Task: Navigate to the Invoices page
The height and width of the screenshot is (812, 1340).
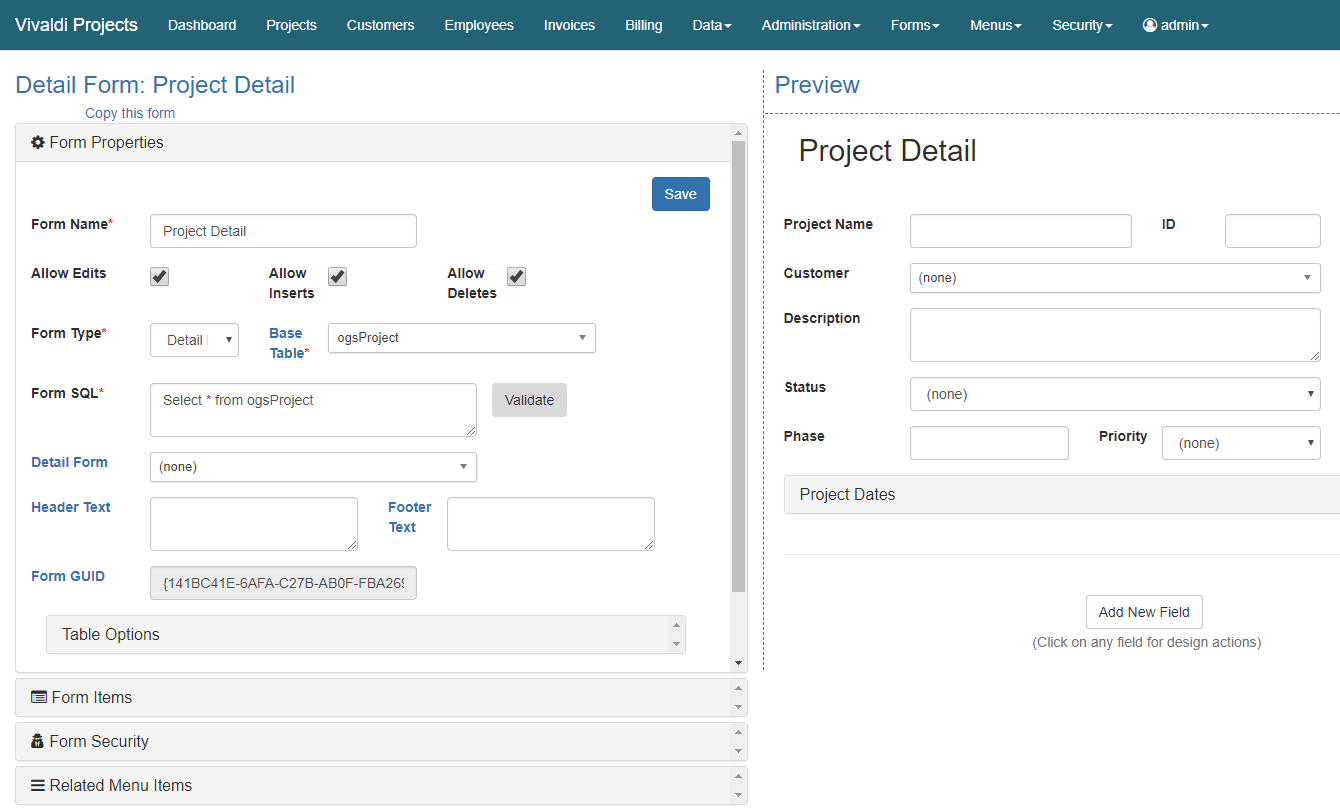Action: coord(569,25)
